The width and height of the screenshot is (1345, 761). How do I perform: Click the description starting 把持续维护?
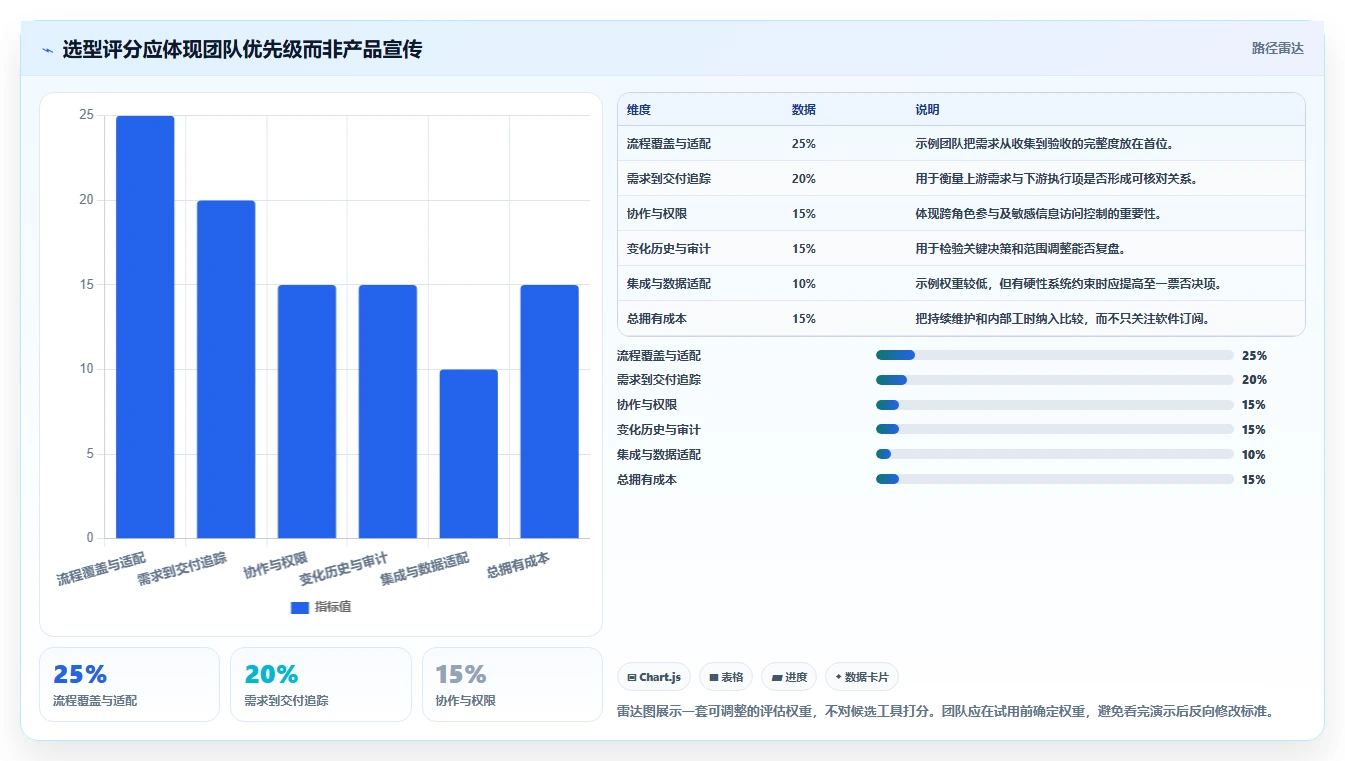coord(1065,319)
